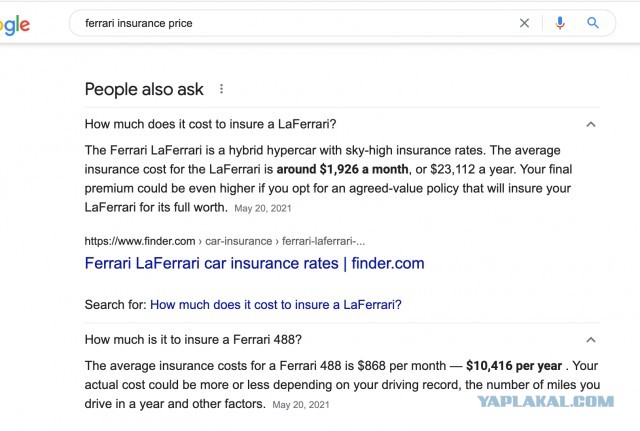Screen dimensions: 640x431
Task: Open the People also ask options menu
Action: [221, 89]
